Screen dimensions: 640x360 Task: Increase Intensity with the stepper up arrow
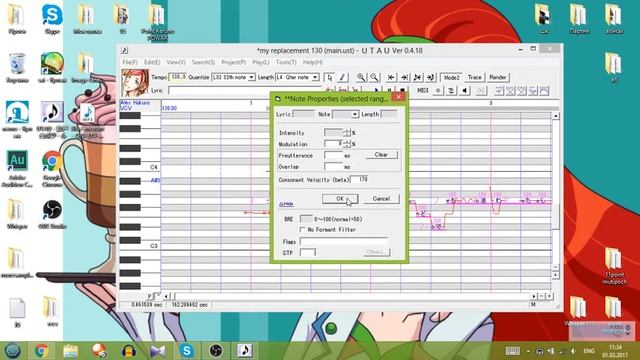tap(347, 131)
